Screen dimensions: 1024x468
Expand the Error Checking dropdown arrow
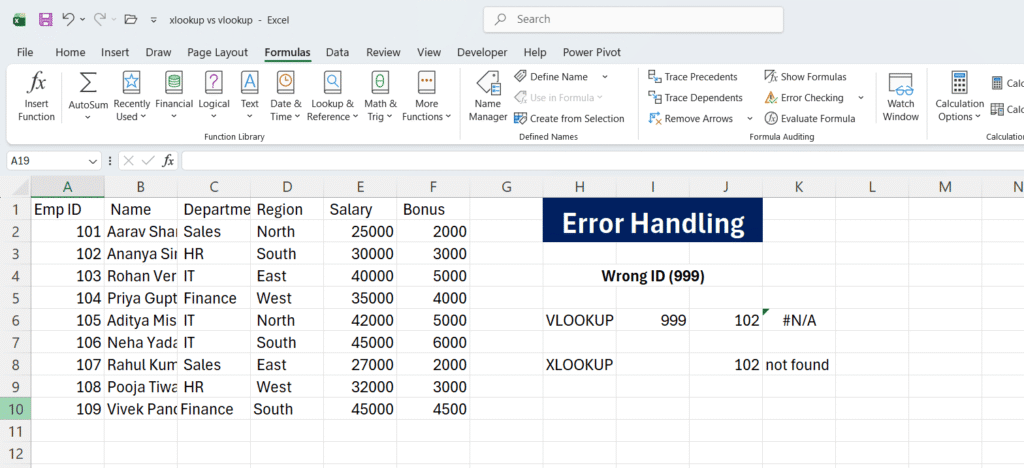pyautogui.click(x=861, y=98)
